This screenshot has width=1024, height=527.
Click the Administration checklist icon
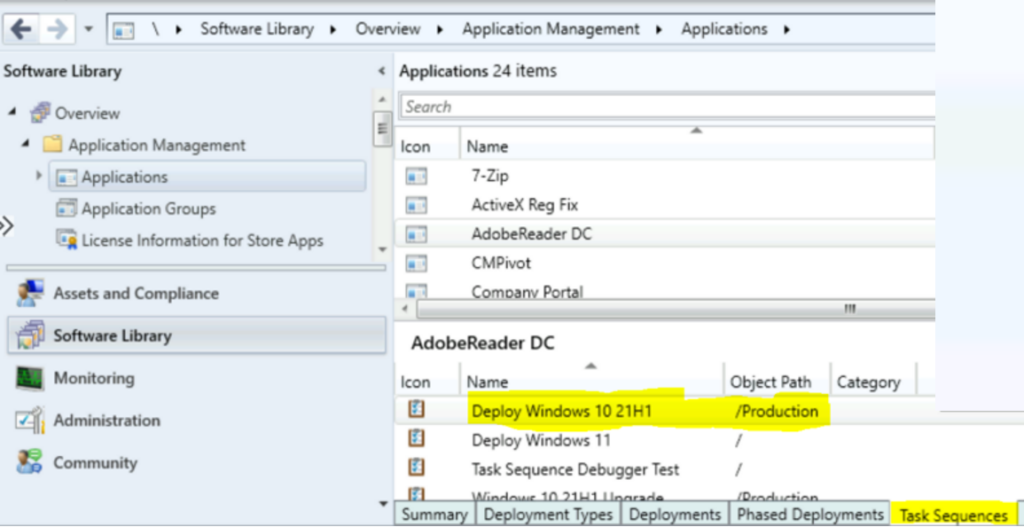pos(30,421)
